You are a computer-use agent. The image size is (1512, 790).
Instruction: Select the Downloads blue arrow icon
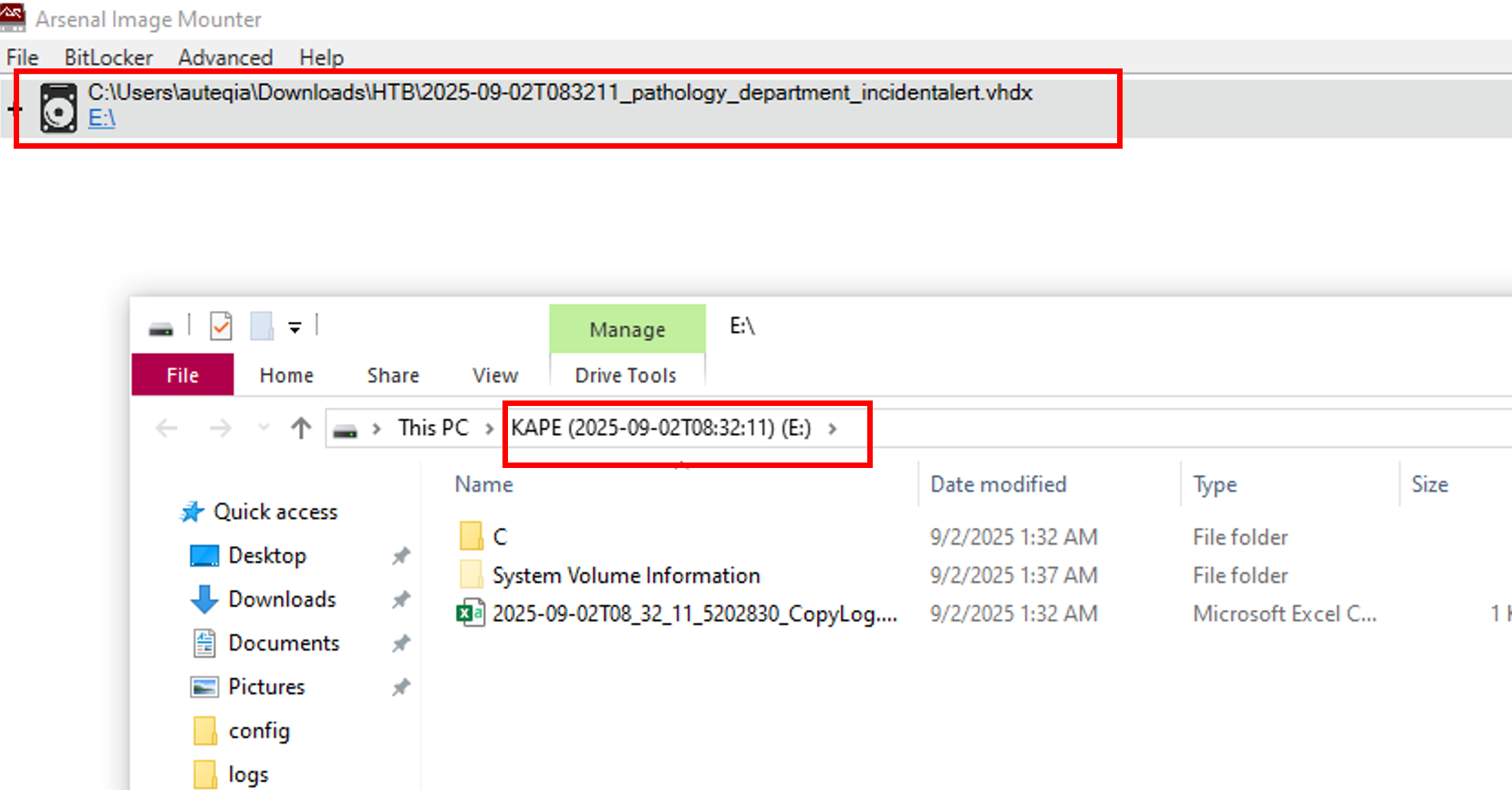pos(204,599)
